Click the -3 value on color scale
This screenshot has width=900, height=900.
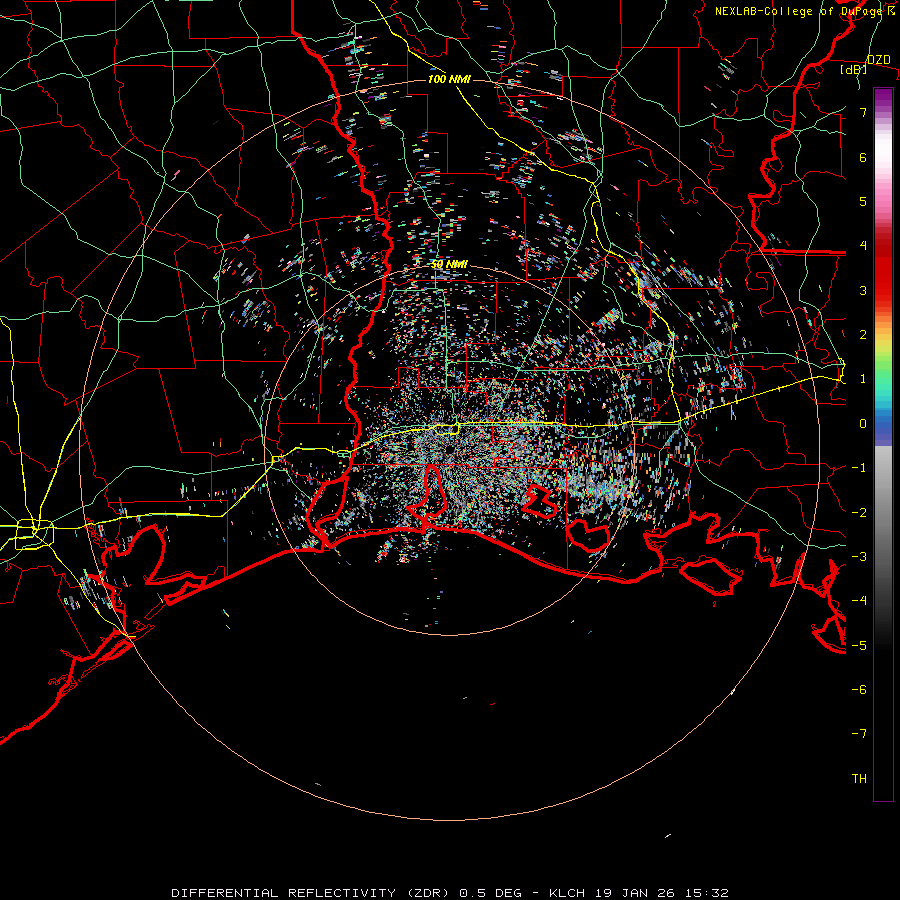click(859, 557)
